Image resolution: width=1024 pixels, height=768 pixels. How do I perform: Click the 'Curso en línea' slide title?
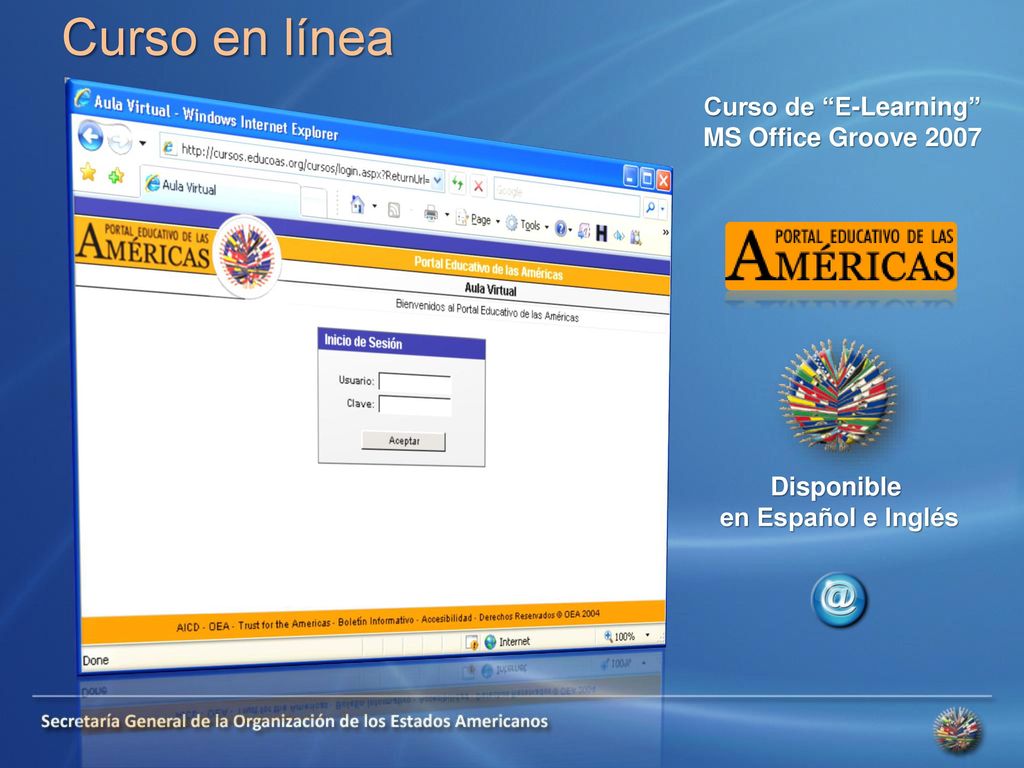click(228, 38)
